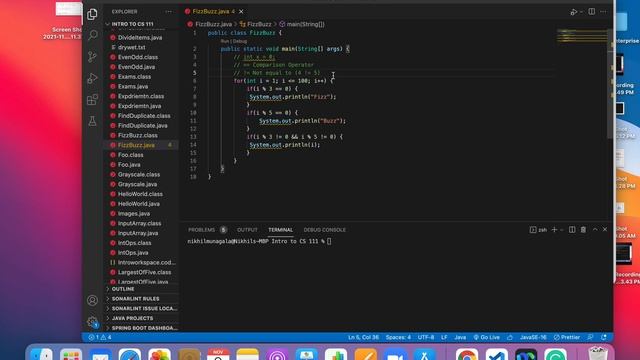
Task: Close the bottom panel
Action: [605, 230]
